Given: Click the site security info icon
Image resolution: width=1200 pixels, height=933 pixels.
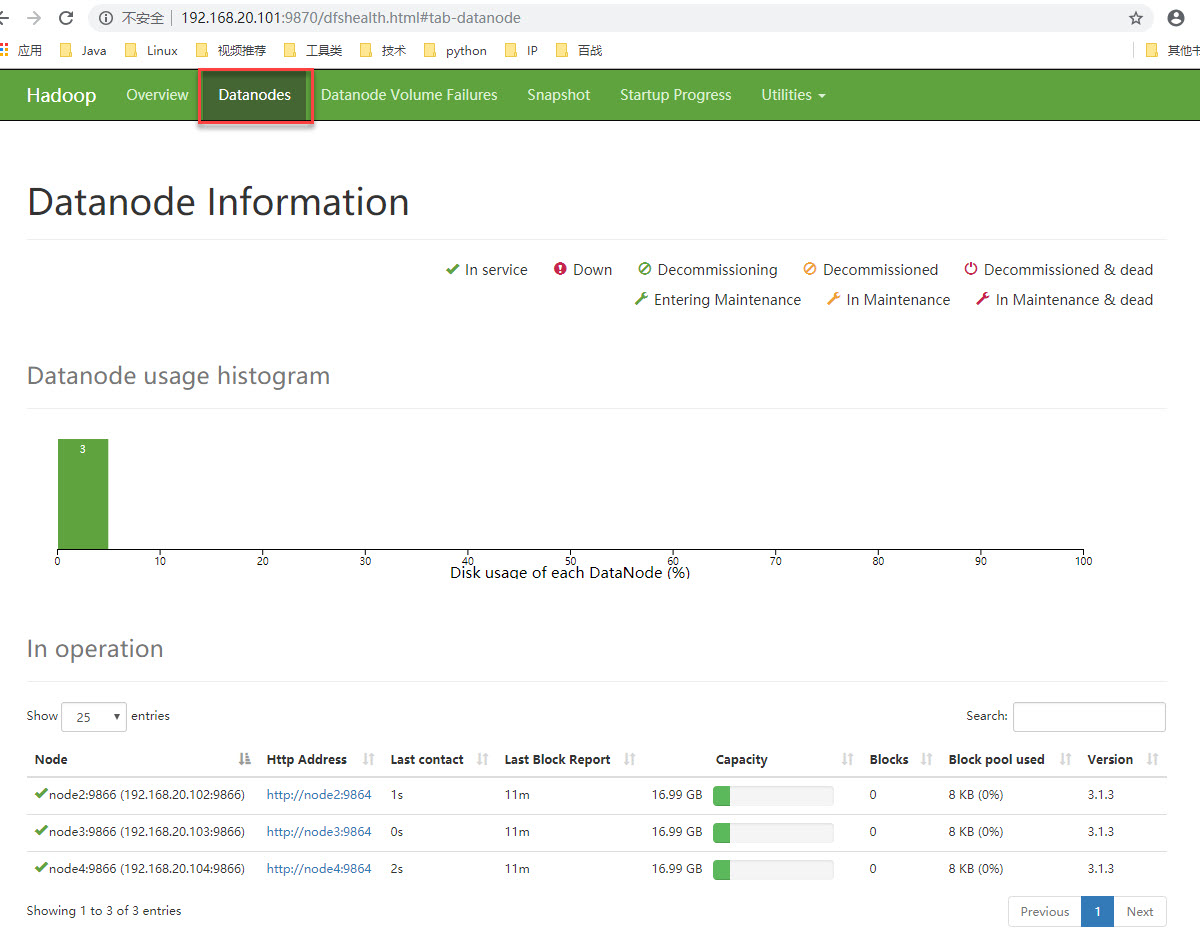Looking at the screenshot, I should point(106,18).
